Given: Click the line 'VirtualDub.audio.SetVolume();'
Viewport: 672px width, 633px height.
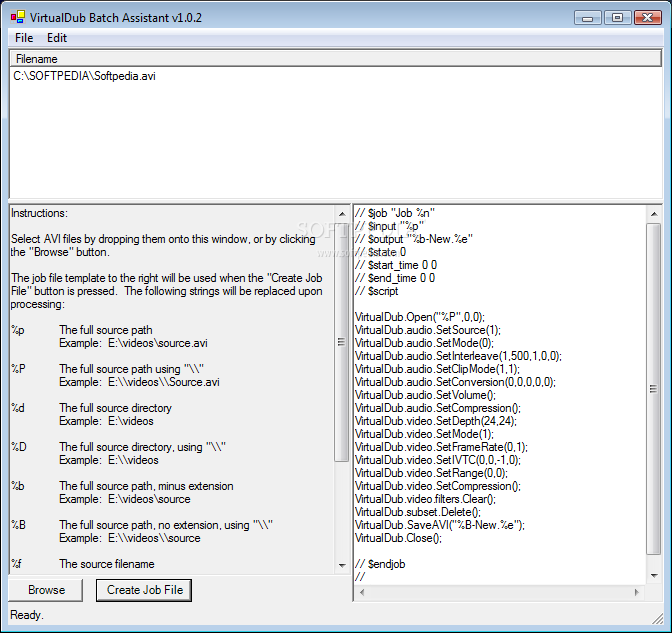Looking at the screenshot, I should [x=425, y=395].
